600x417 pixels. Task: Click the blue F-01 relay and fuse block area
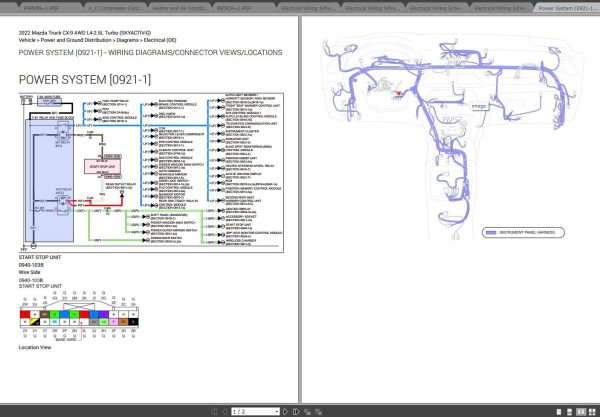tap(49, 181)
